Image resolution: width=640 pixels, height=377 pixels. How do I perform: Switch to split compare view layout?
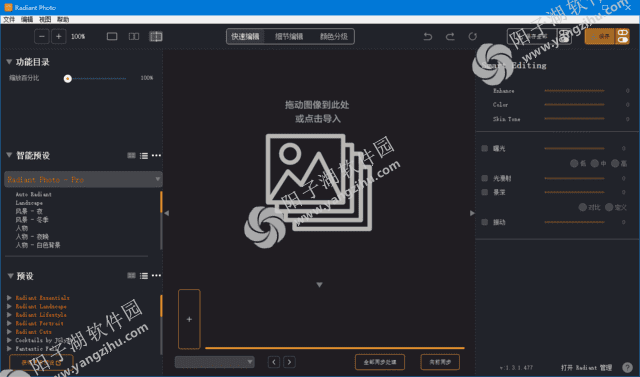pyautogui.click(x=156, y=37)
